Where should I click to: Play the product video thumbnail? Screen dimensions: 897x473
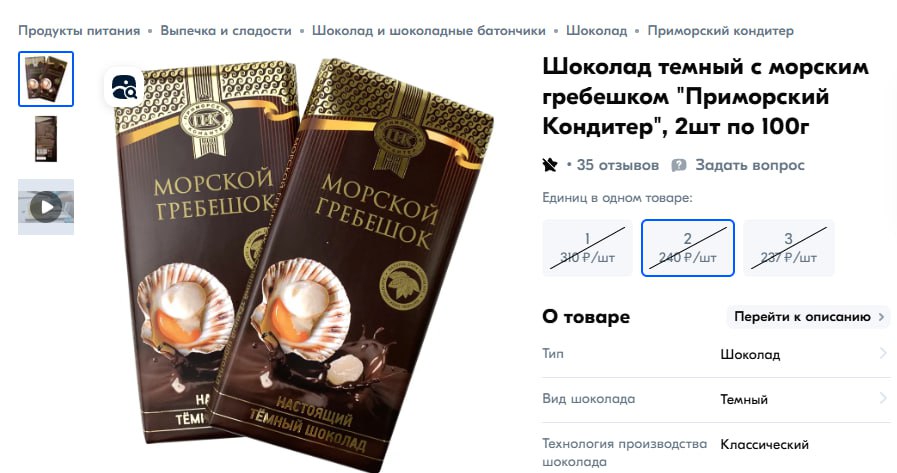tap(46, 206)
